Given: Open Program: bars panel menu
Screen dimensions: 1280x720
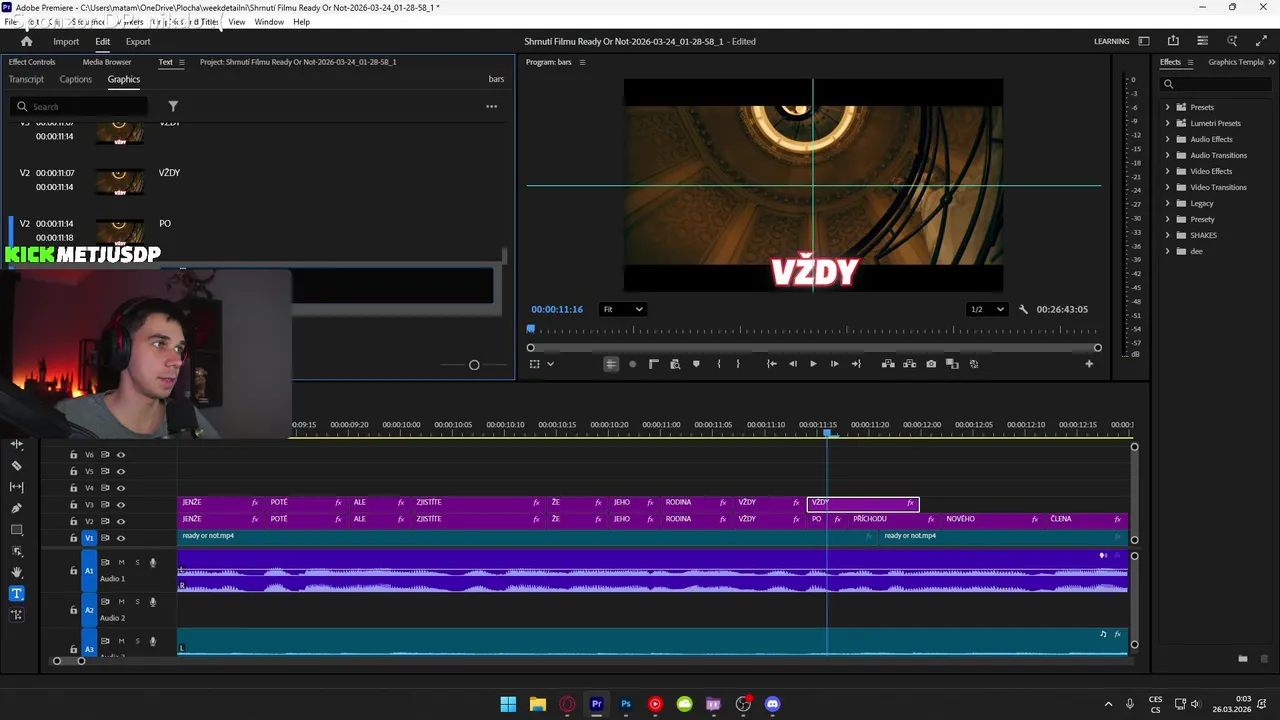Looking at the screenshot, I should click(582, 62).
